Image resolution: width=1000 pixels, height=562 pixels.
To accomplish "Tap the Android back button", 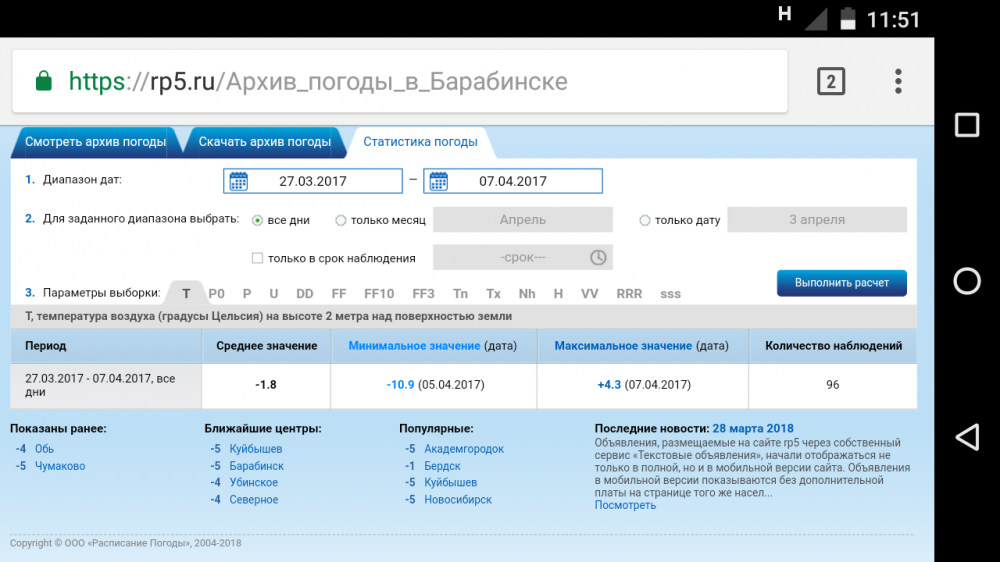I will pyautogui.click(x=966, y=437).
